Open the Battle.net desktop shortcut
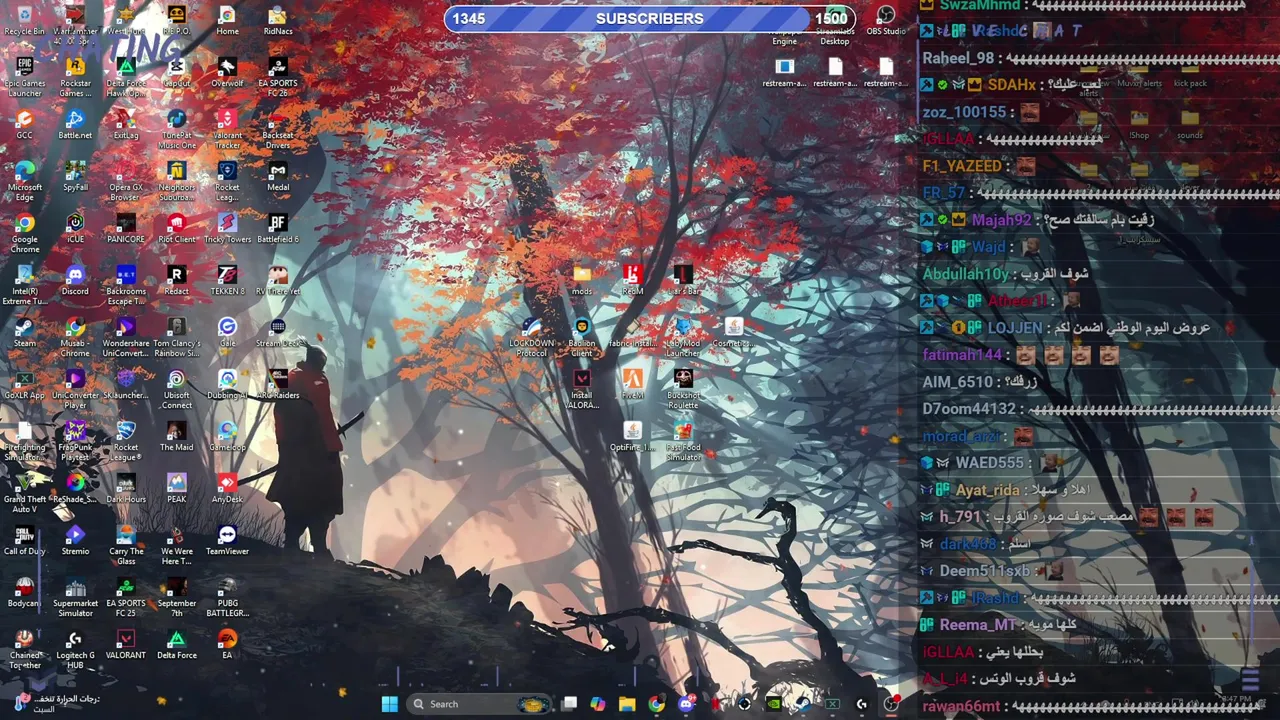The width and height of the screenshot is (1280, 720). click(75, 125)
